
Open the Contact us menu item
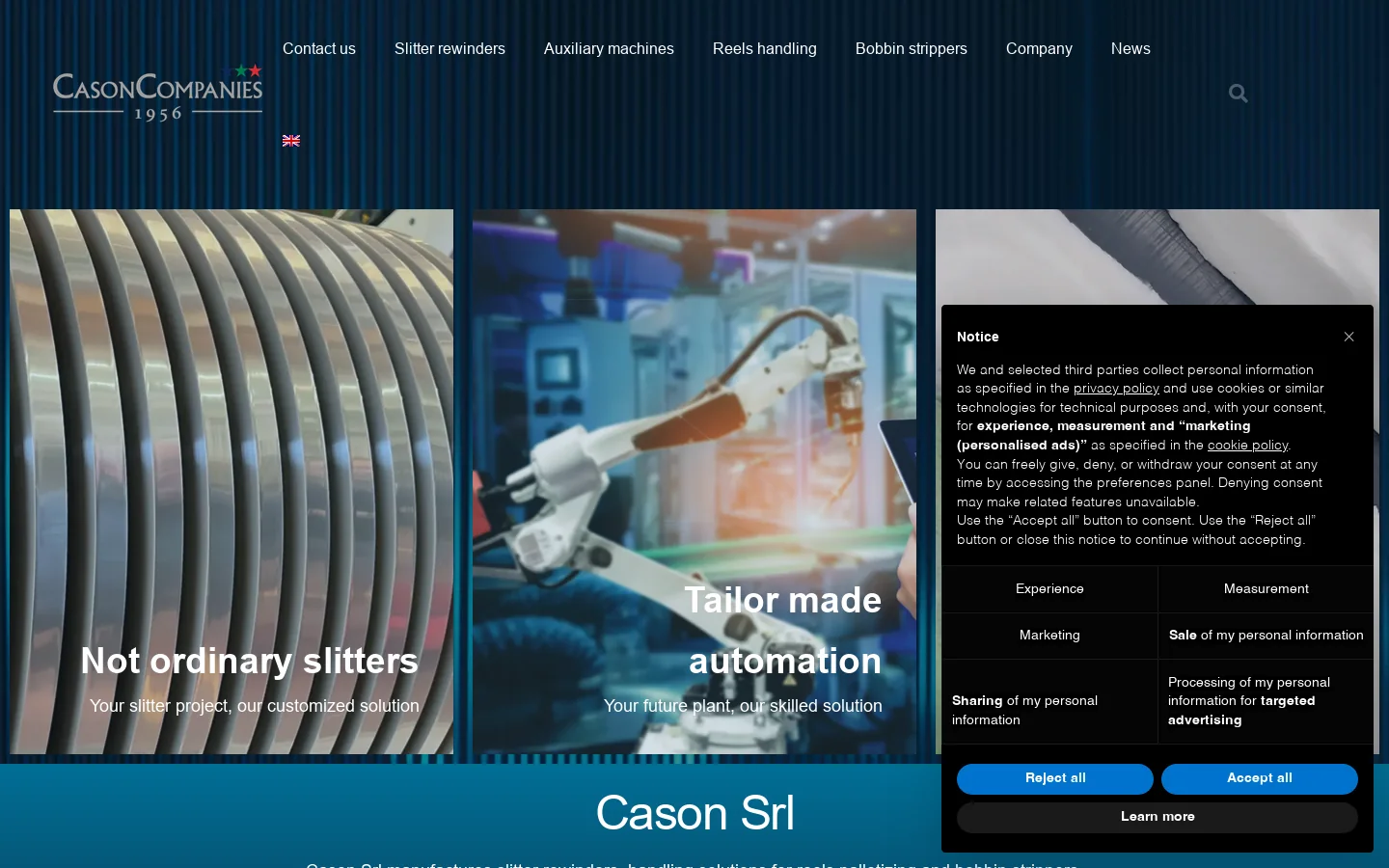click(319, 48)
